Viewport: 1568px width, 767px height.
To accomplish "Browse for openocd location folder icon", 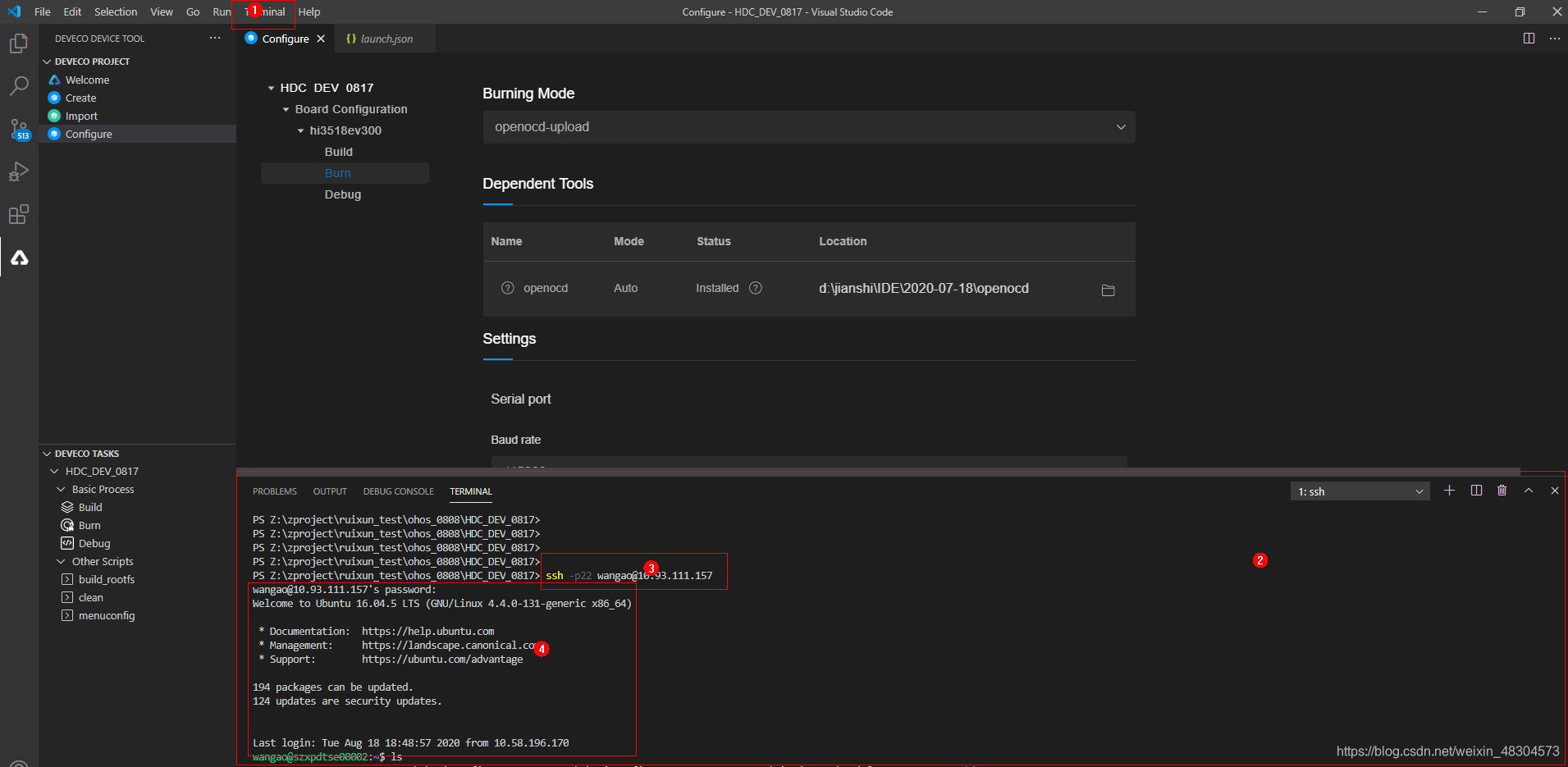I will [1108, 290].
